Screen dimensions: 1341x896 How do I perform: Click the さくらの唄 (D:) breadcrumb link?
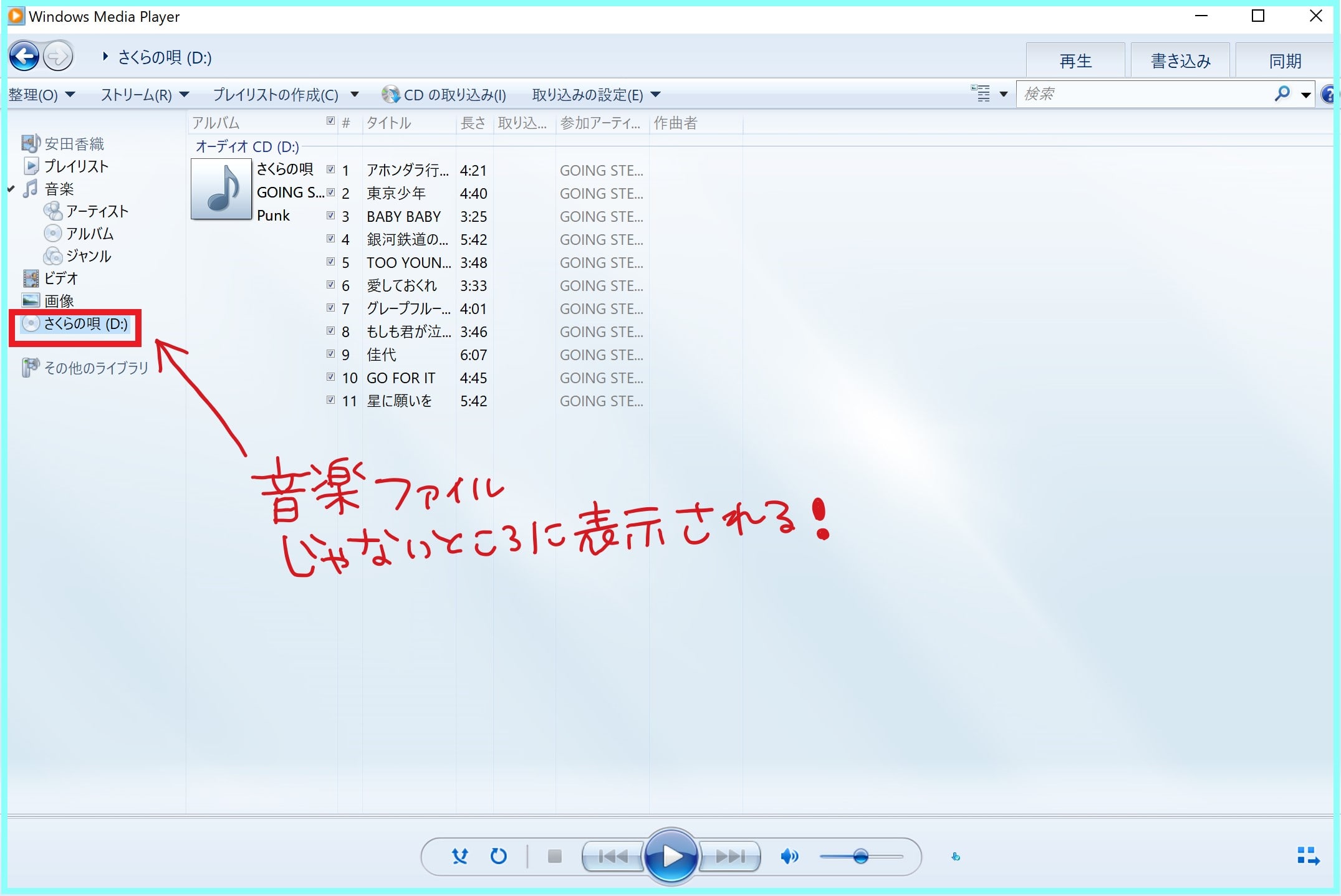[x=165, y=57]
